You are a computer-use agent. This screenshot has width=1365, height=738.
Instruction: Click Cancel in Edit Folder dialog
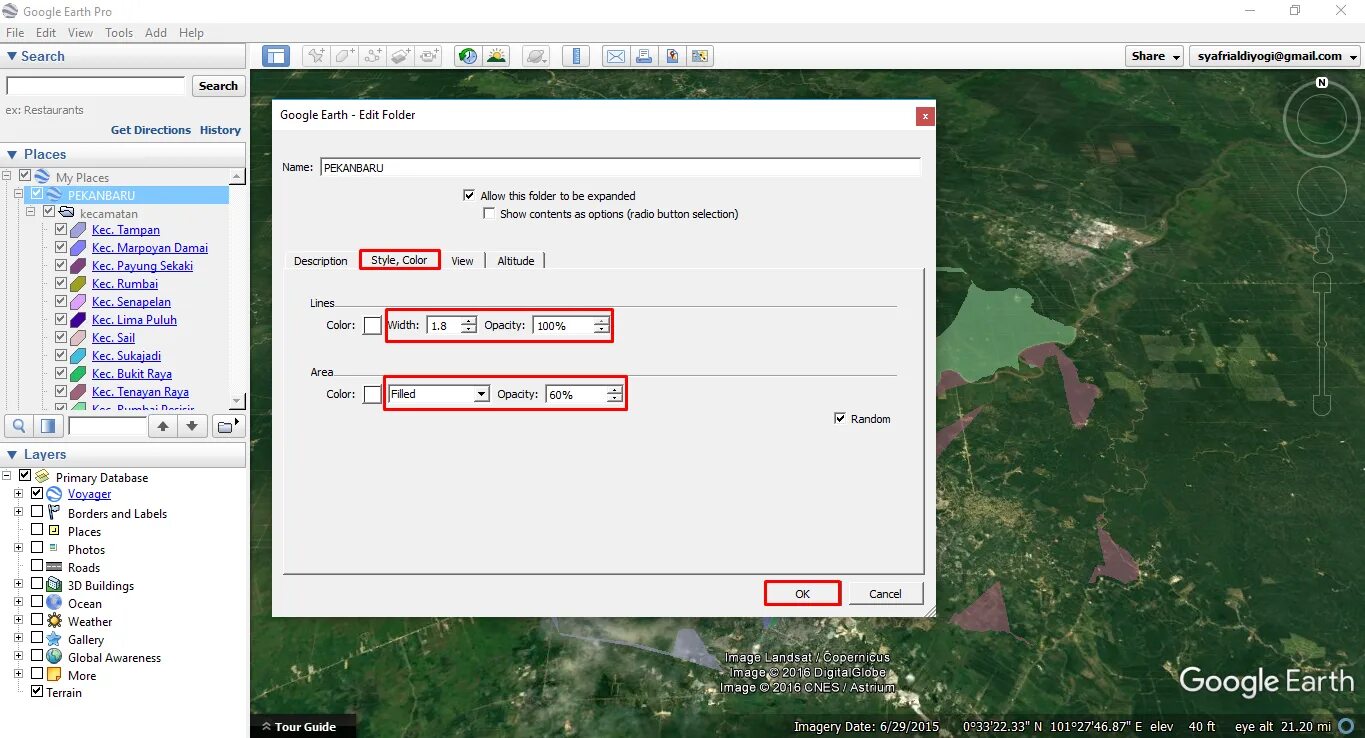(885, 594)
